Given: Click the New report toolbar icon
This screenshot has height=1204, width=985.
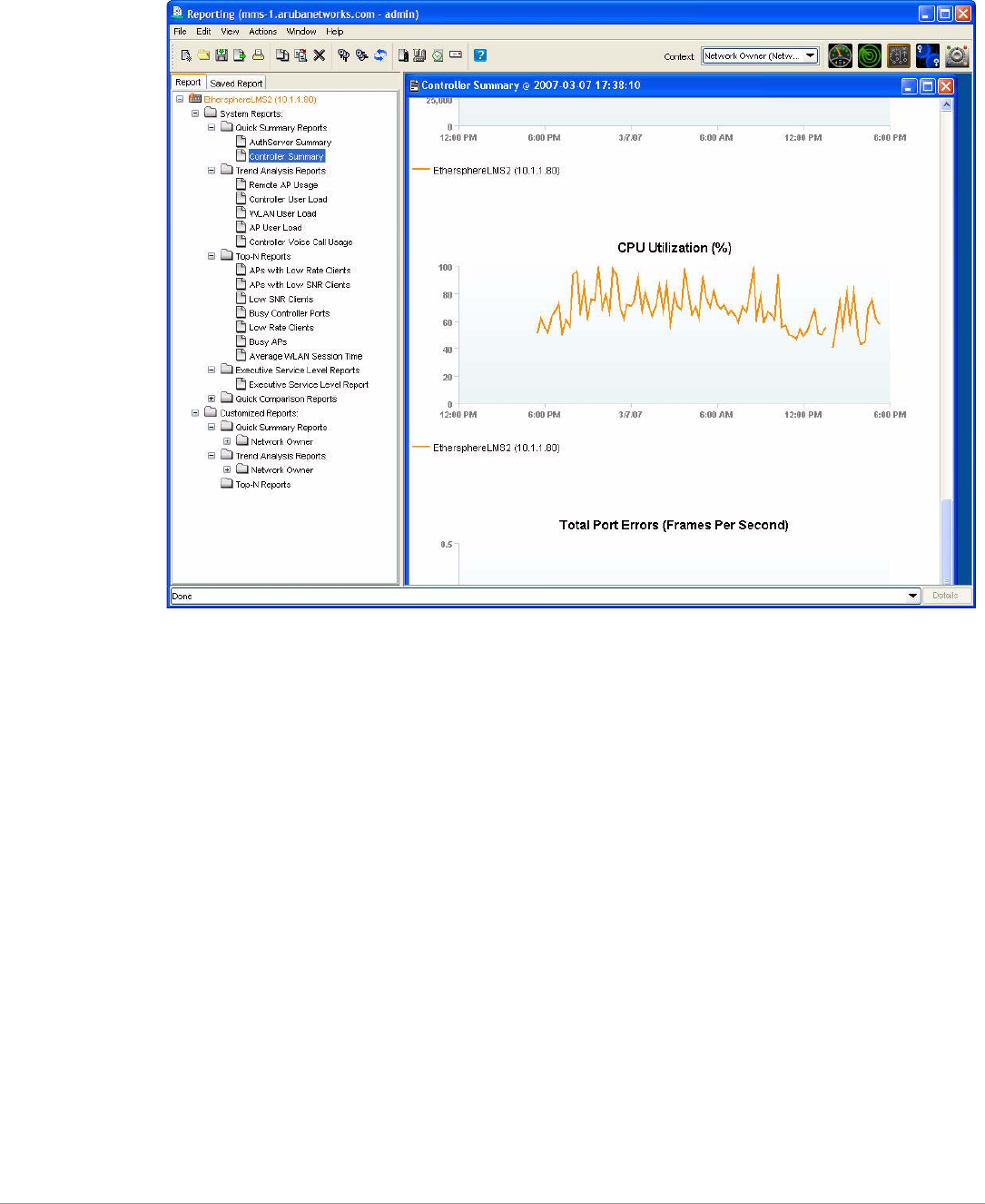Looking at the screenshot, I should (x=186, y=55).
